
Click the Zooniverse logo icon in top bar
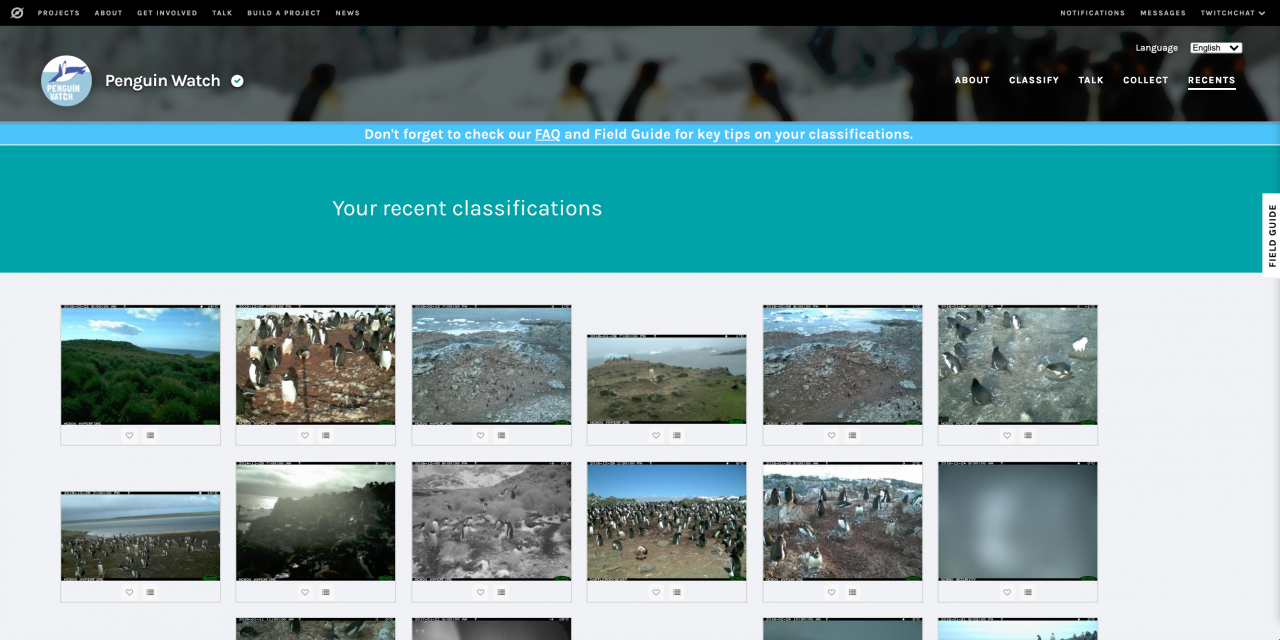17,13
